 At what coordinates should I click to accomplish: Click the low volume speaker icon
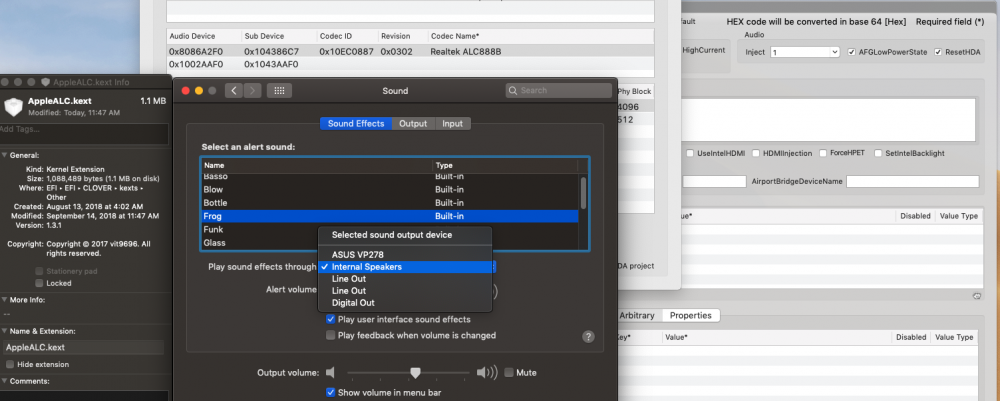330,372
